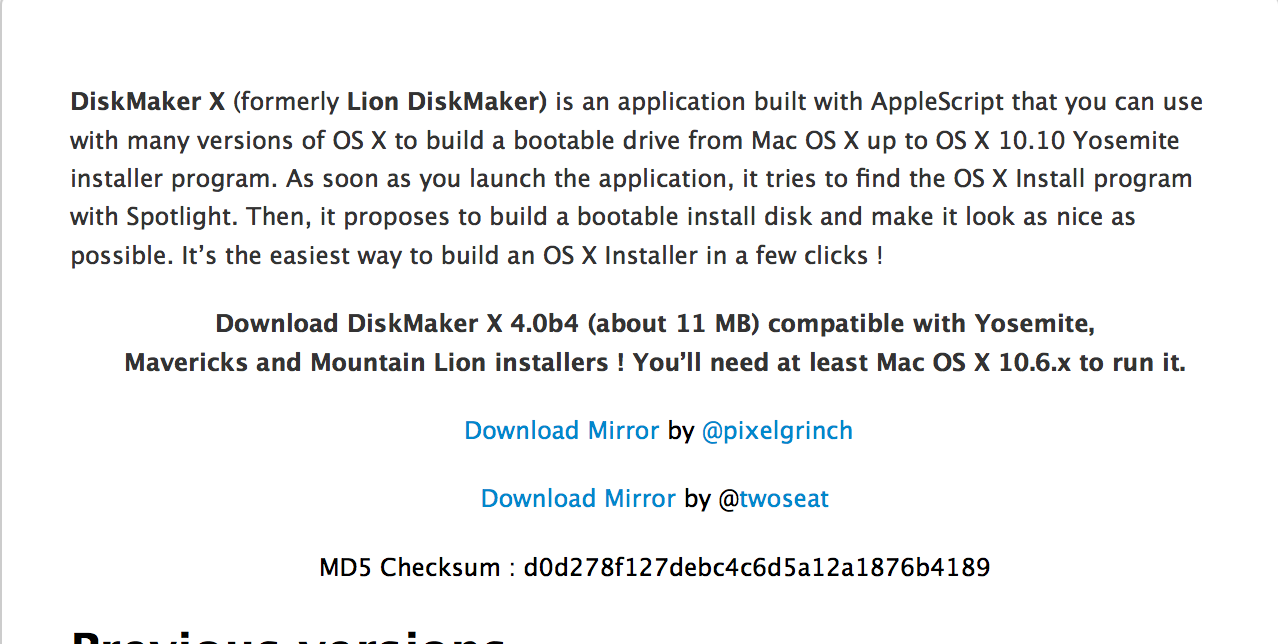
Task: Open the @pixelgrinch profile link
Action: click(x=777, y=431)
